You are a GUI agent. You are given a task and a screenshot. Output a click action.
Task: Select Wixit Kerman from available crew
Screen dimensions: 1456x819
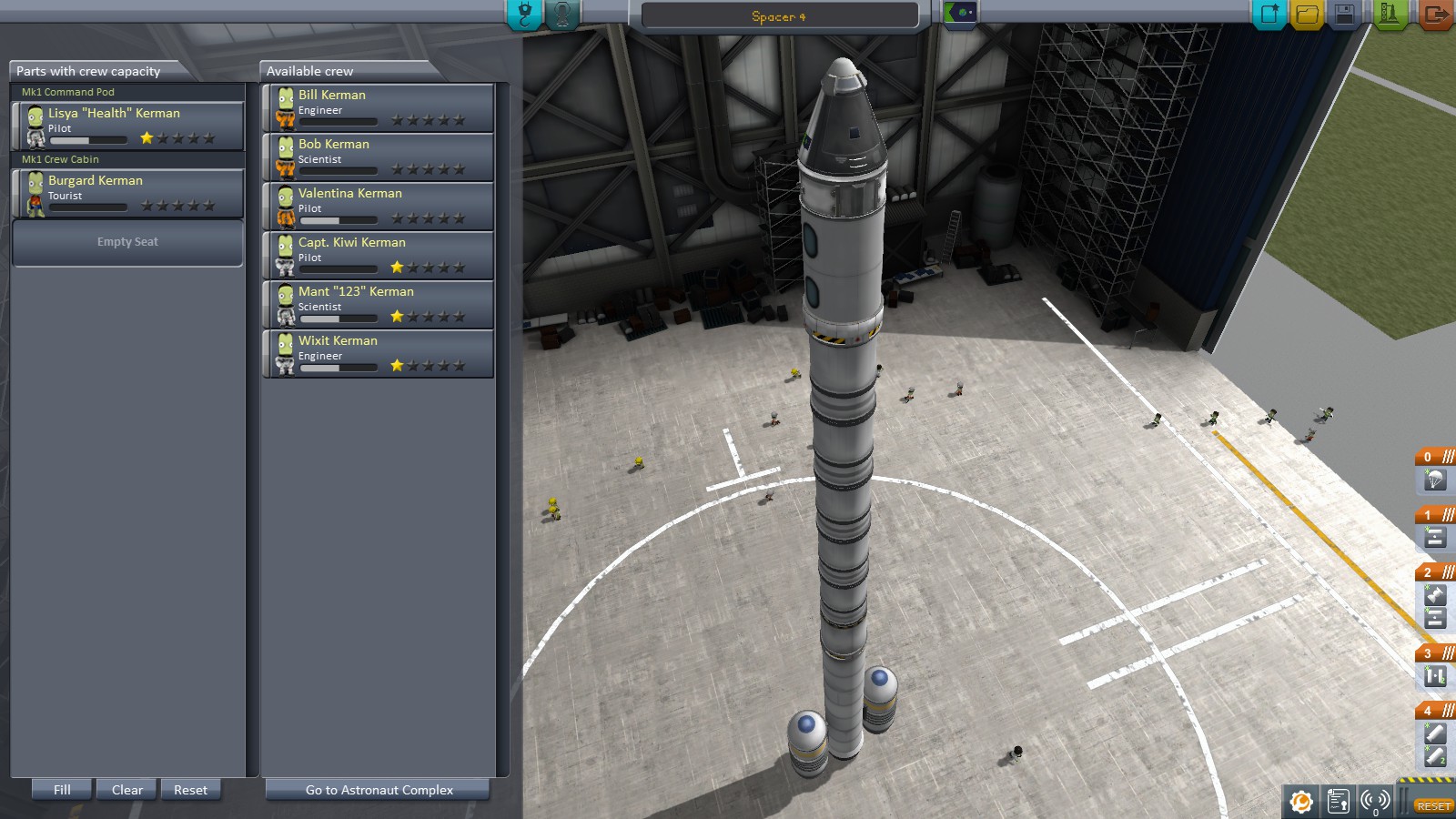379,353
